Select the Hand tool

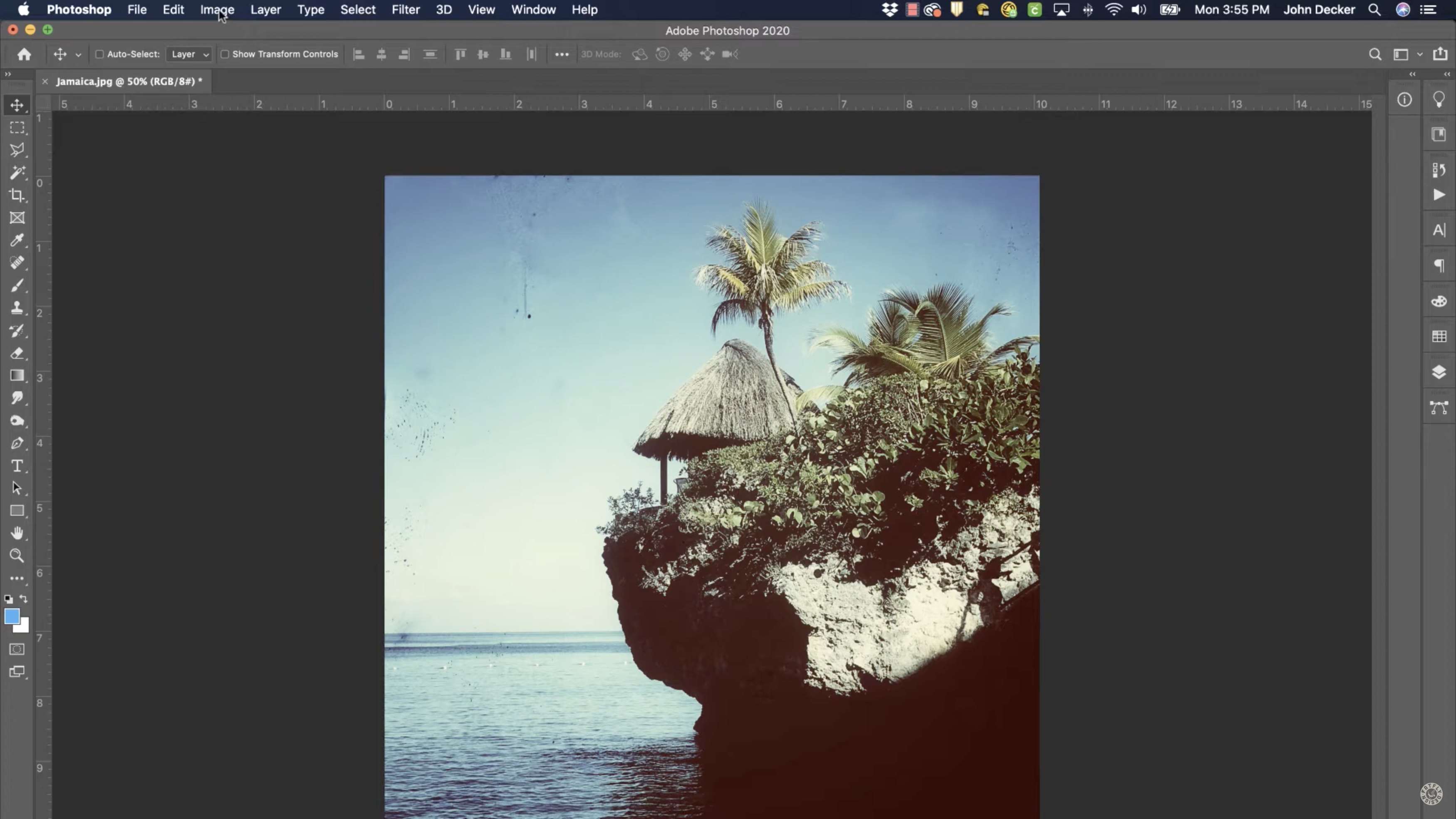click(x=17, y=533)
